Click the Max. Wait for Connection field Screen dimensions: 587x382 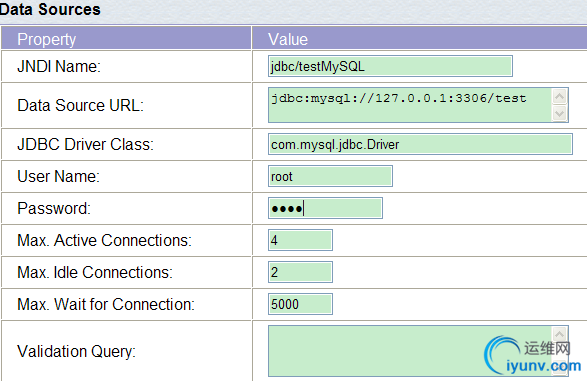300,304
